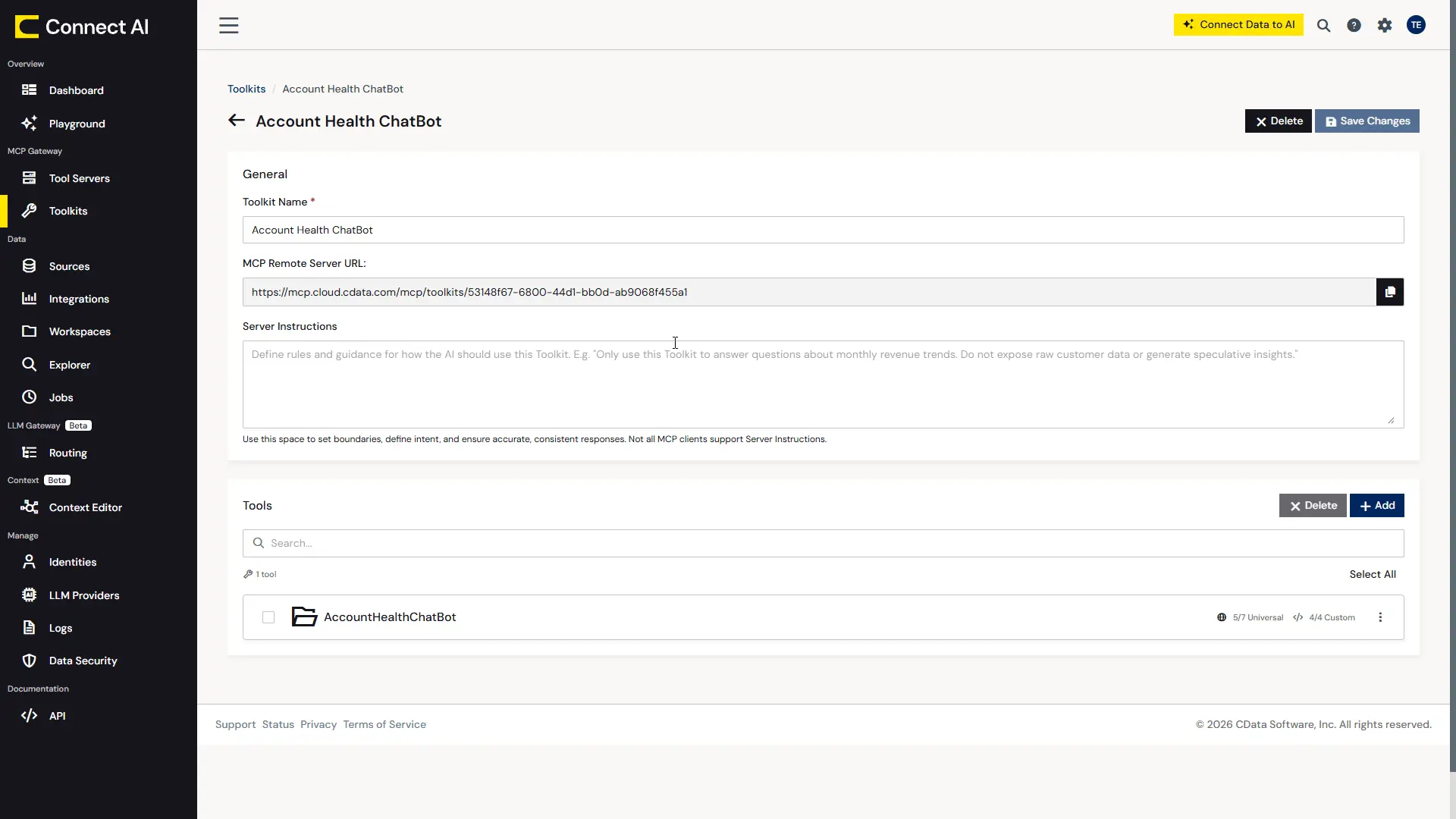
Task: Click the Save Changes button
Action: click(1367, 121)
